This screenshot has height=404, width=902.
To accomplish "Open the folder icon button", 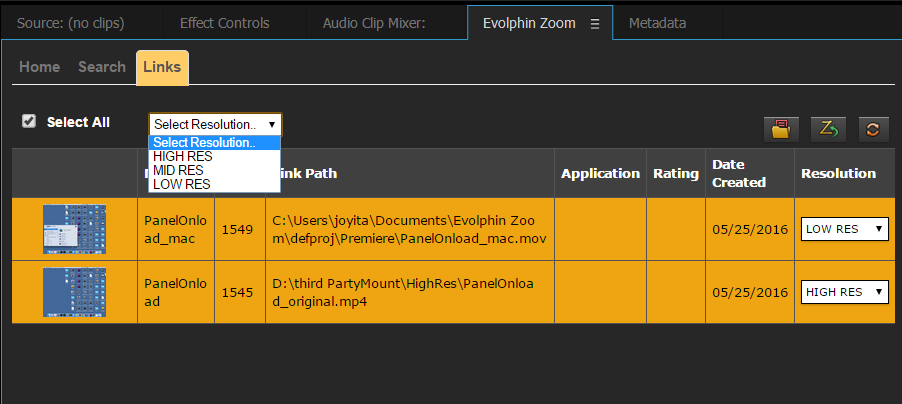I will pyautogui.click(x=781, y=129).
